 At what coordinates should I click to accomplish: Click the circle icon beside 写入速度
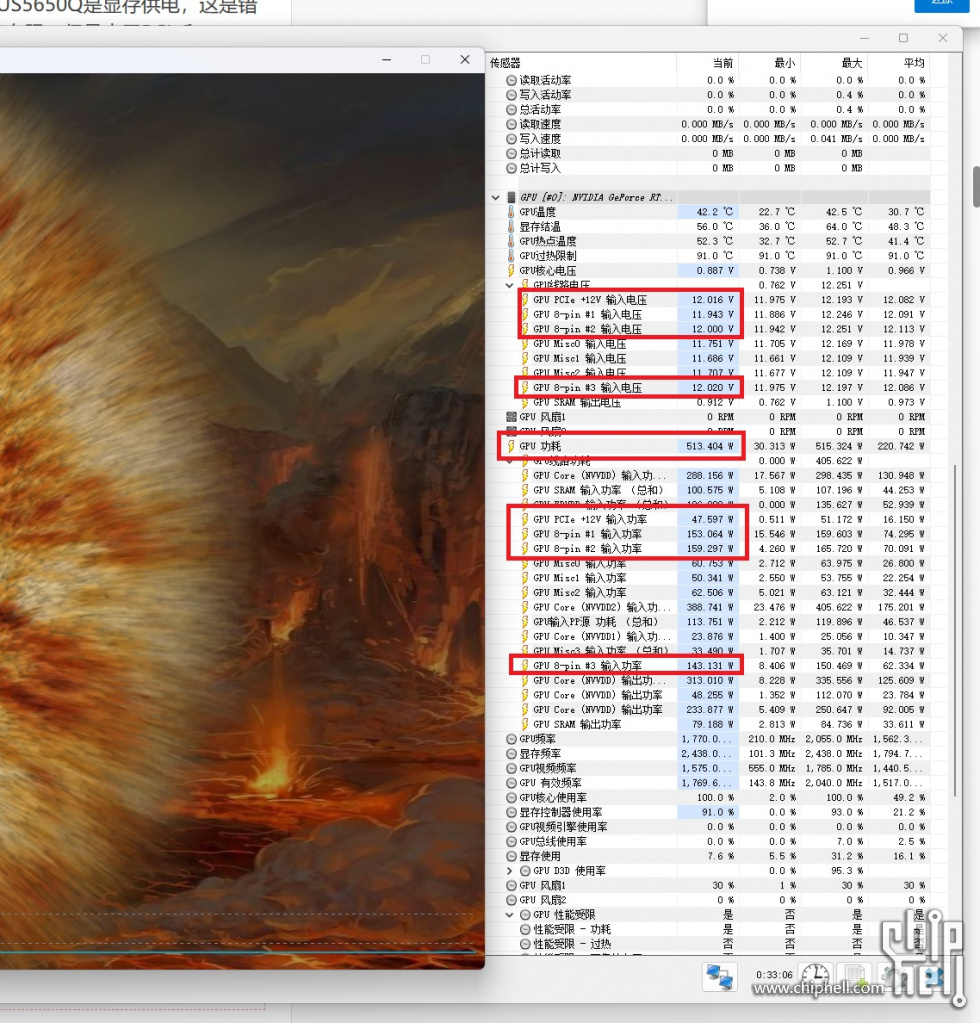512,139
